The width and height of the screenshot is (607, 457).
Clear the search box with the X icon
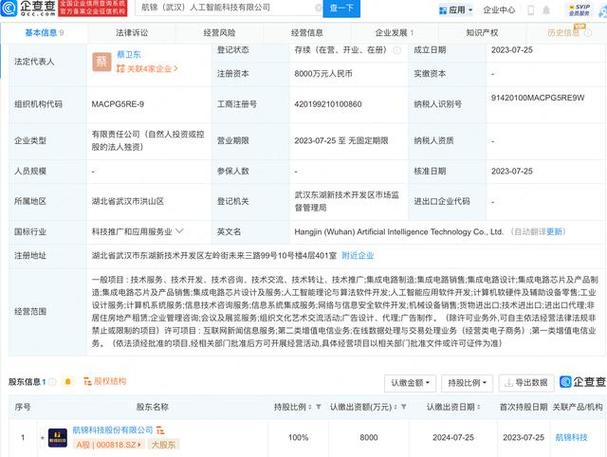coord(318,7)
